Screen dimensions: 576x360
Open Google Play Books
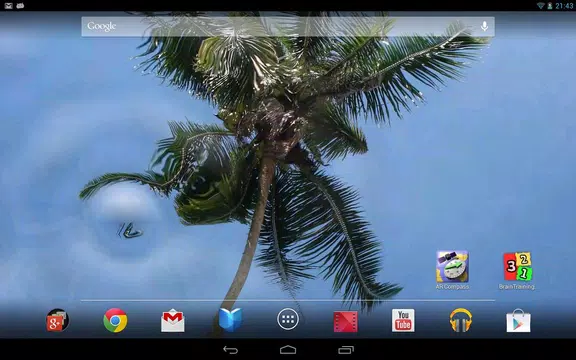pyautogui.click(x=230, y=320)
